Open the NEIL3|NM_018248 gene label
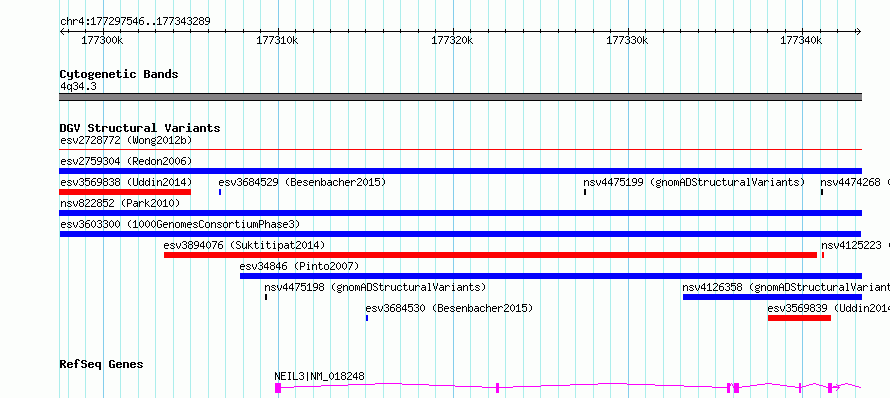The width and height of the screenshot is (890, 398). [x=320, y=376]
